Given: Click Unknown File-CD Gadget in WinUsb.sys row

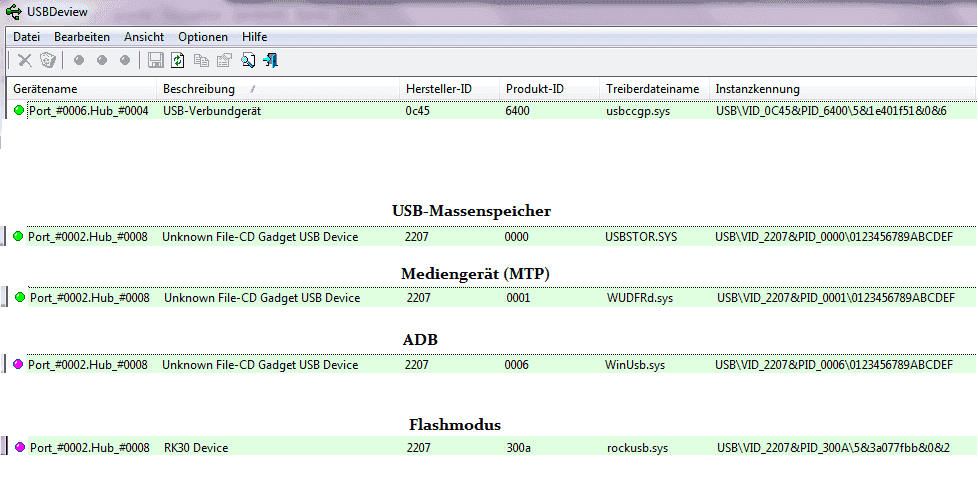Looking at the screenshot, I should pyautogui.click(x=260, y=364).
